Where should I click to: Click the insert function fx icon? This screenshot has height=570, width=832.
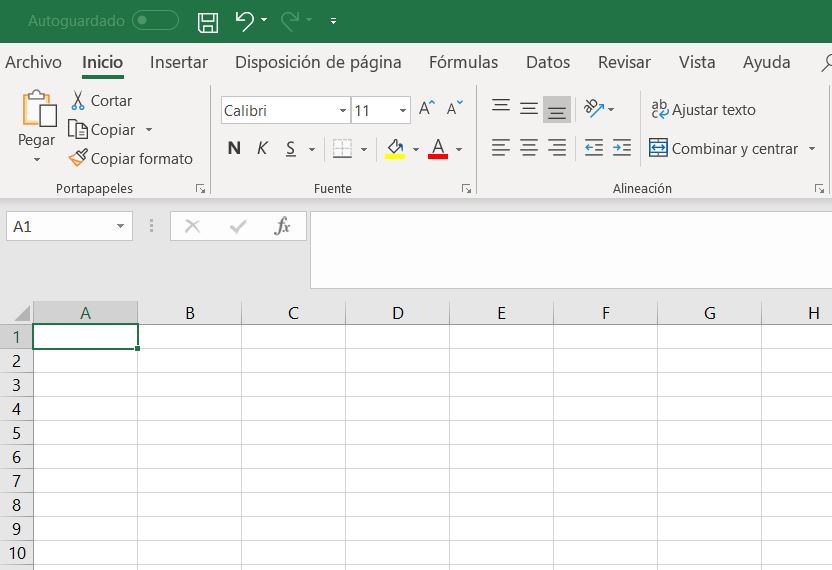tap(283, 226)
